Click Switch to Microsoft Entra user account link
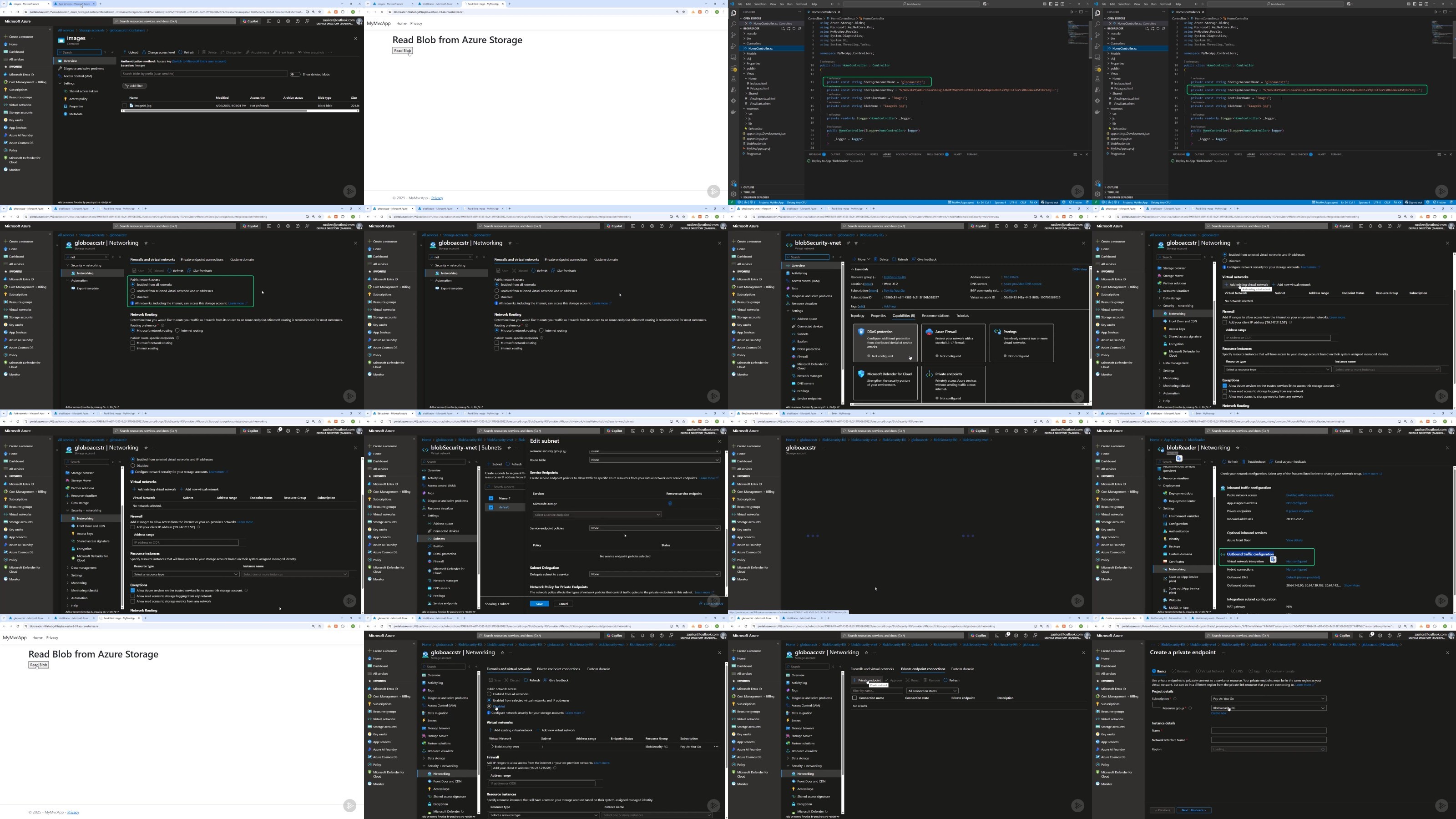This screenshot has height=819, width=1456. (199, 61)
